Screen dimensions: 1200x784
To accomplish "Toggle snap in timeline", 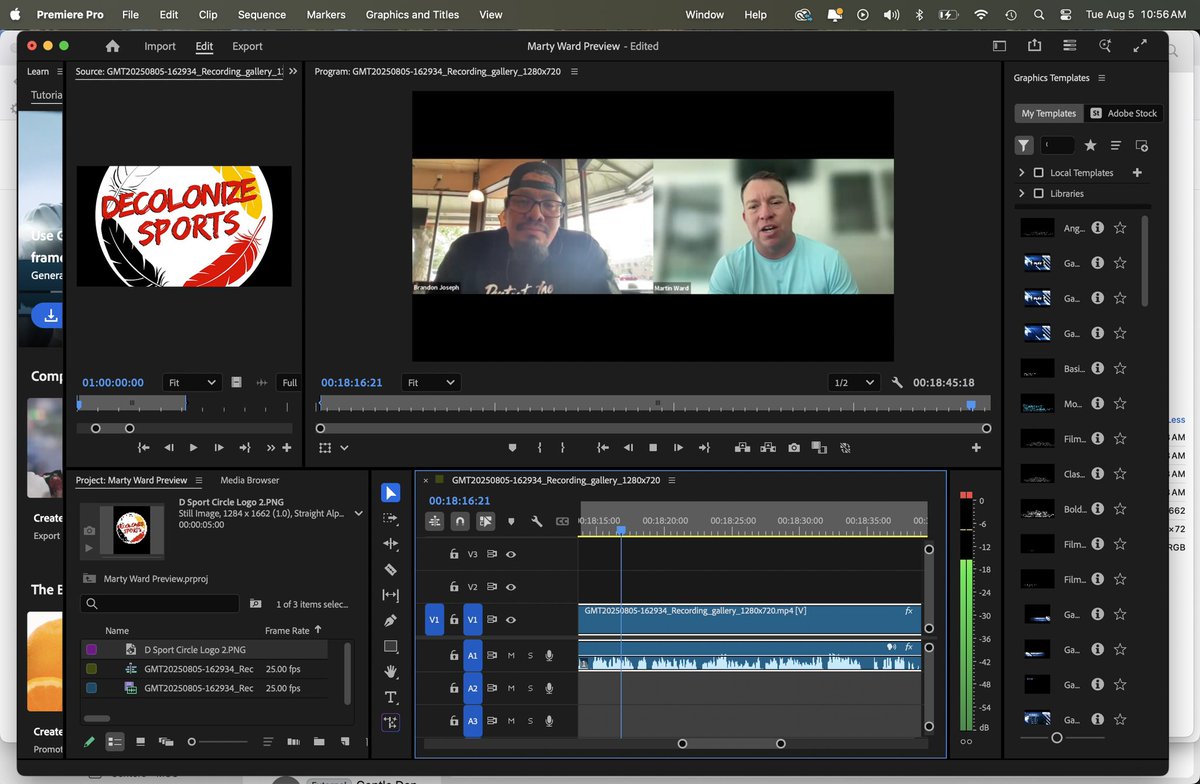I will click(460, 521).
